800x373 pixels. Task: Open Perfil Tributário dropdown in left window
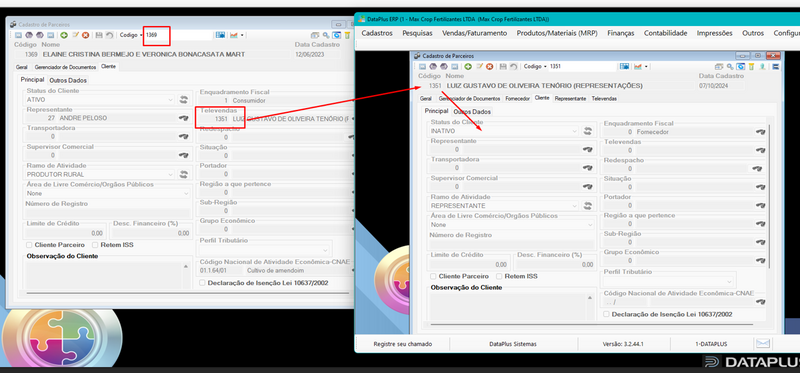coord(325,251)
